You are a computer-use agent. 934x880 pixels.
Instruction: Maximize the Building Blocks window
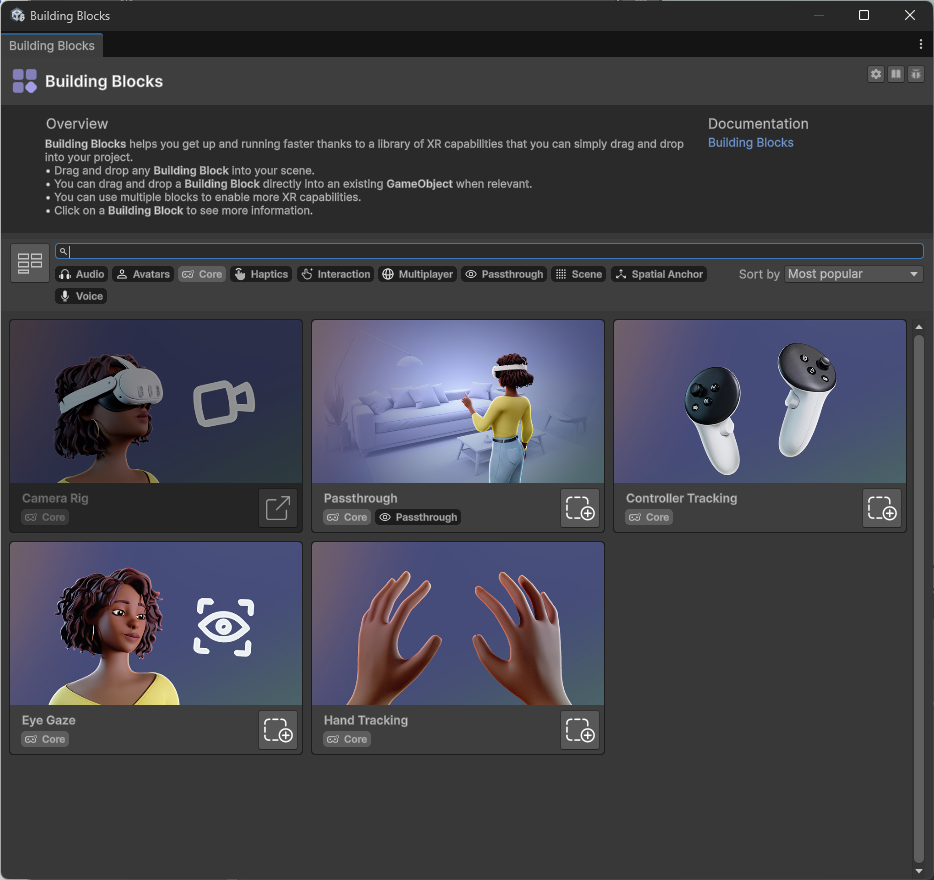pos(864,15)
